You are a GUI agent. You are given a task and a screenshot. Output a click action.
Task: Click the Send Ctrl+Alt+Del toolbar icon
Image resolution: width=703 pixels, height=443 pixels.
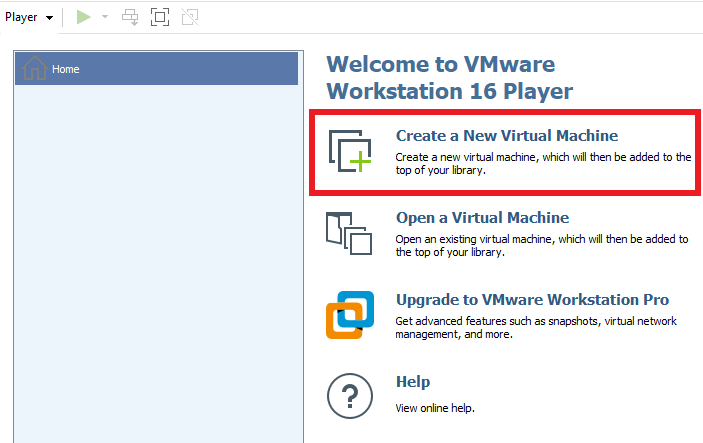click(130, 17)
